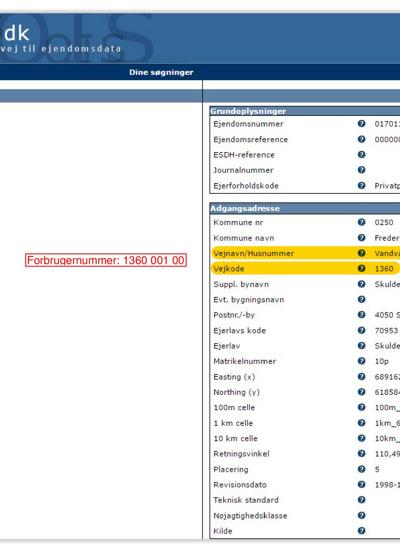The width and height of the screenshot is (400, 550).
Task: Click help icon beside Kilde
Action: click(361, 531)
